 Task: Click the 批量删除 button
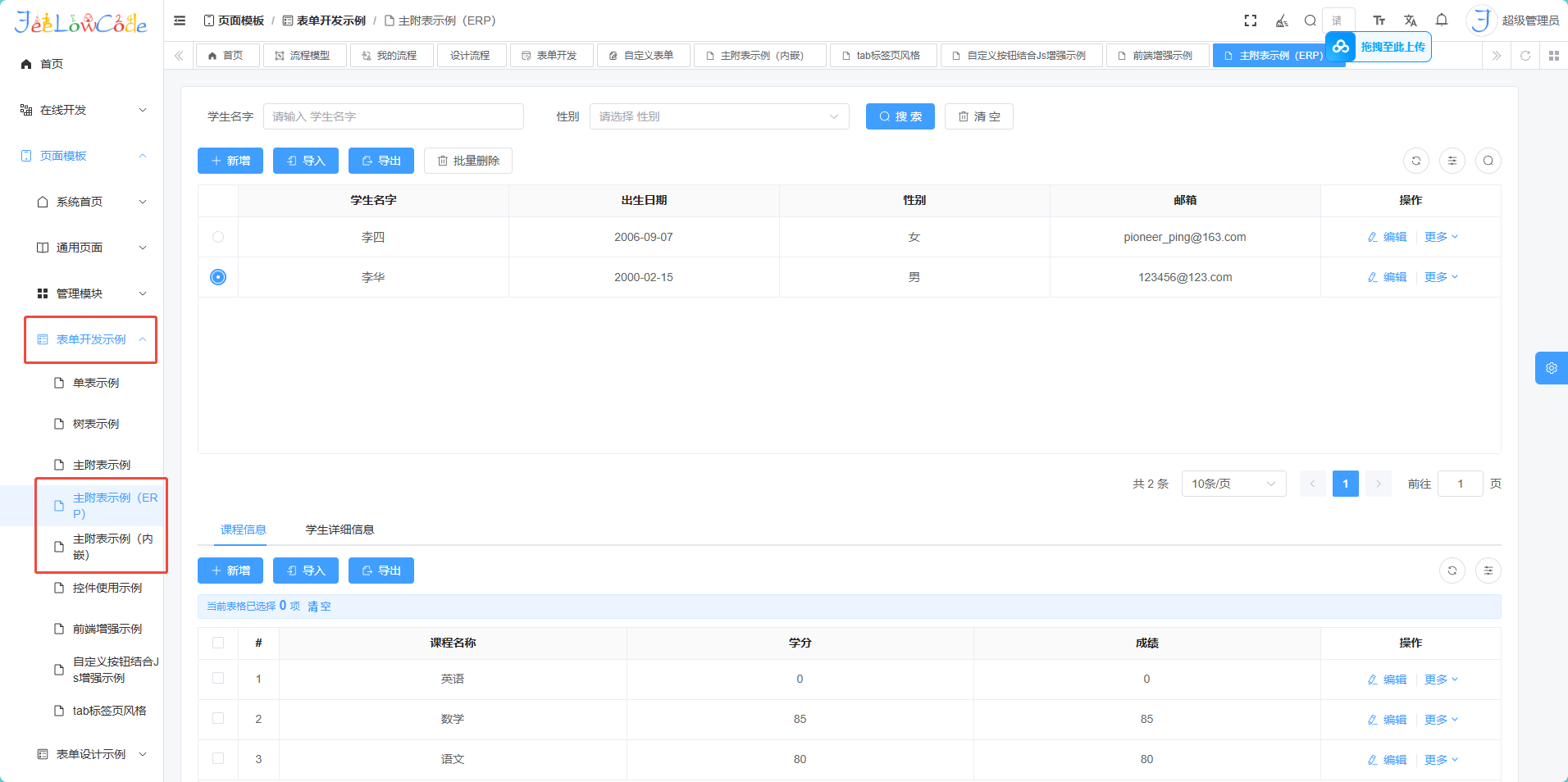pyautogui.click(x=467, y=161)
